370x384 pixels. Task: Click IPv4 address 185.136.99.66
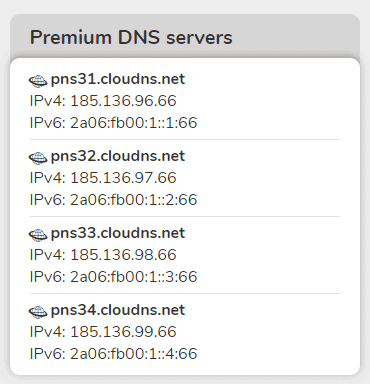coord(123,332)
